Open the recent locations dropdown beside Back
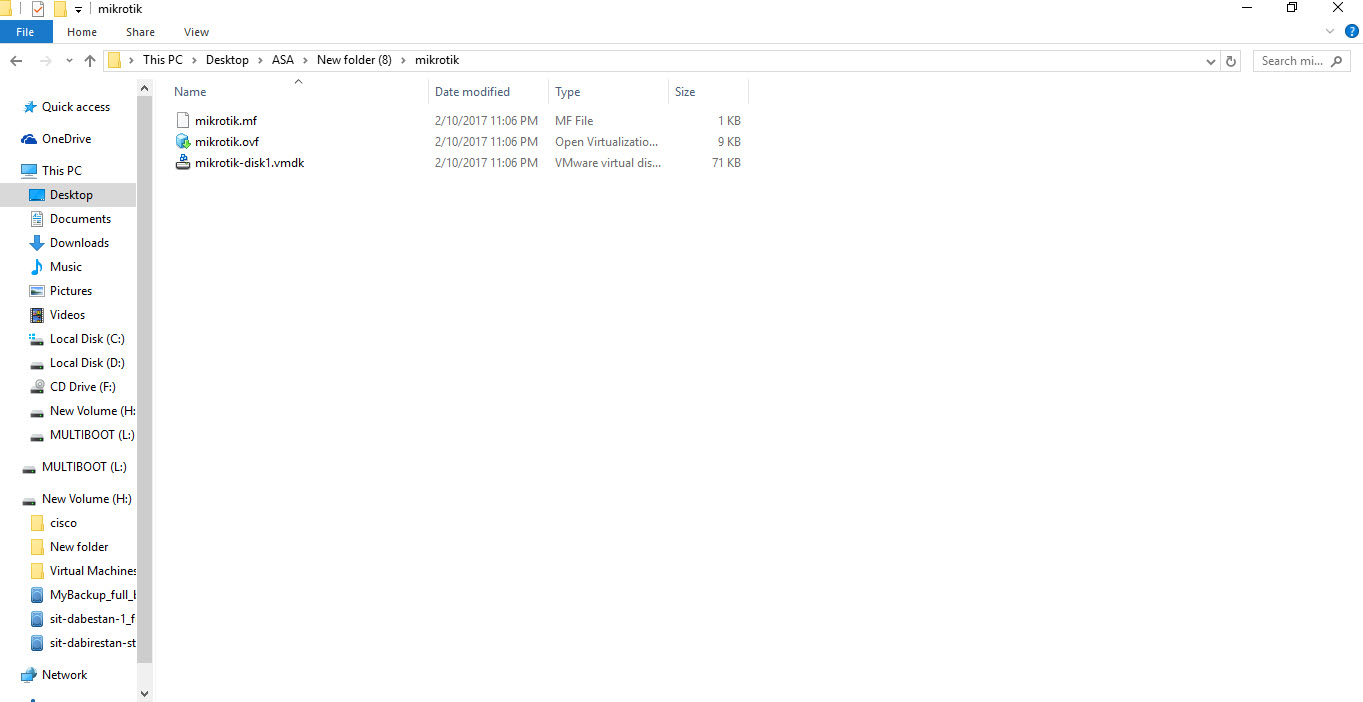The width and height of the screenshot is (1363, 702). click(x=69, y=60)
